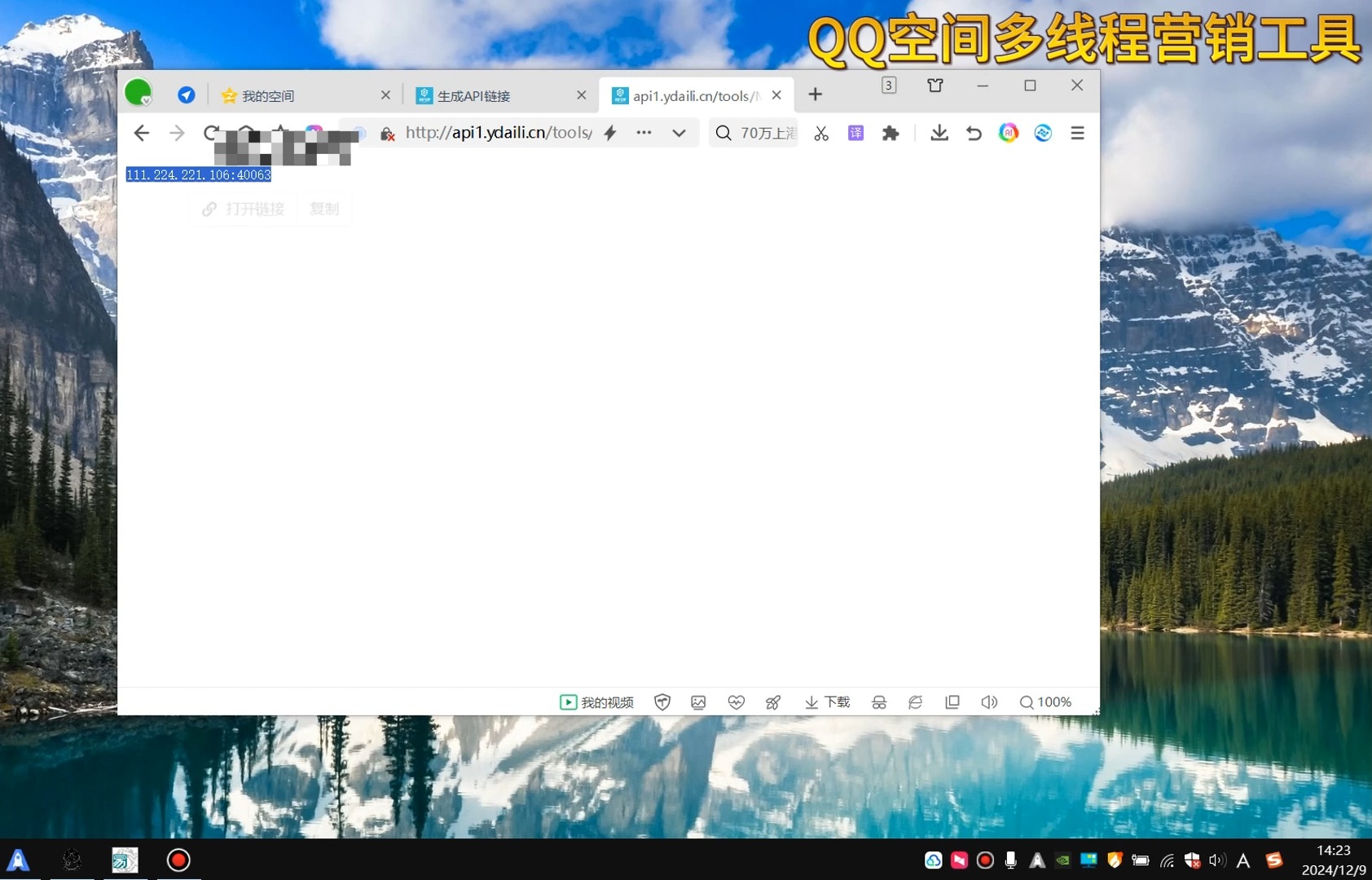This screenshot has width=1372, height=880.
Task: Click the split-window icon in status bar
Action: (952, 702)
